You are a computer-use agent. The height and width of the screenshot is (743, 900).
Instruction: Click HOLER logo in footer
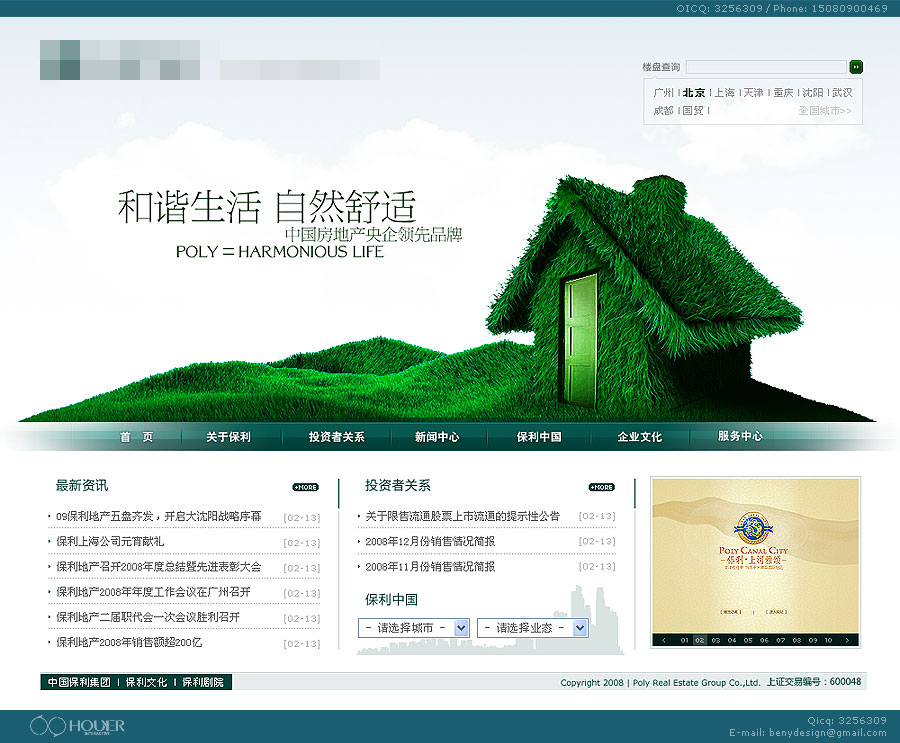77,726
